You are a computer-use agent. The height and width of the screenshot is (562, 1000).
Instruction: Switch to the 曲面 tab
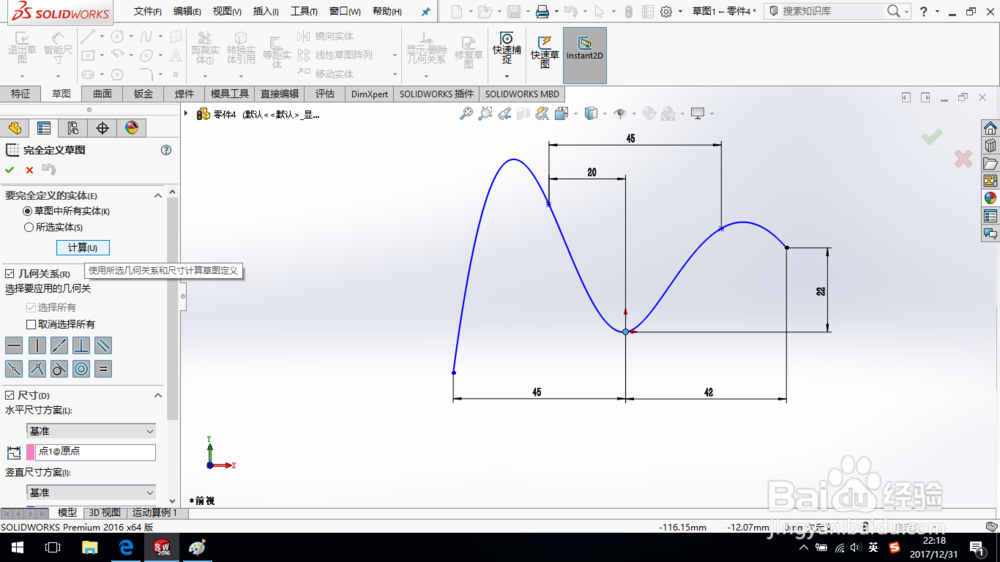pos(102,94)
